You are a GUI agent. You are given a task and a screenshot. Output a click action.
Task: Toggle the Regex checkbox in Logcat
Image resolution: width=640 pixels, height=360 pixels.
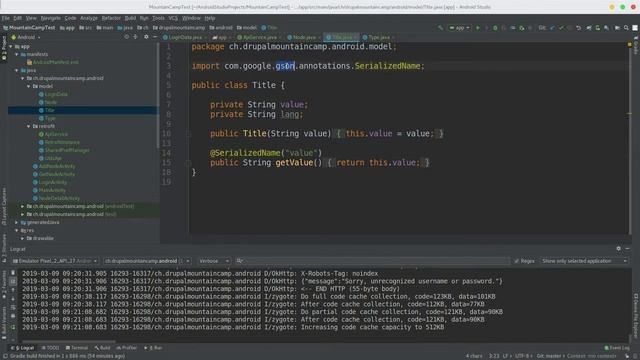click(x=517, y=261)
